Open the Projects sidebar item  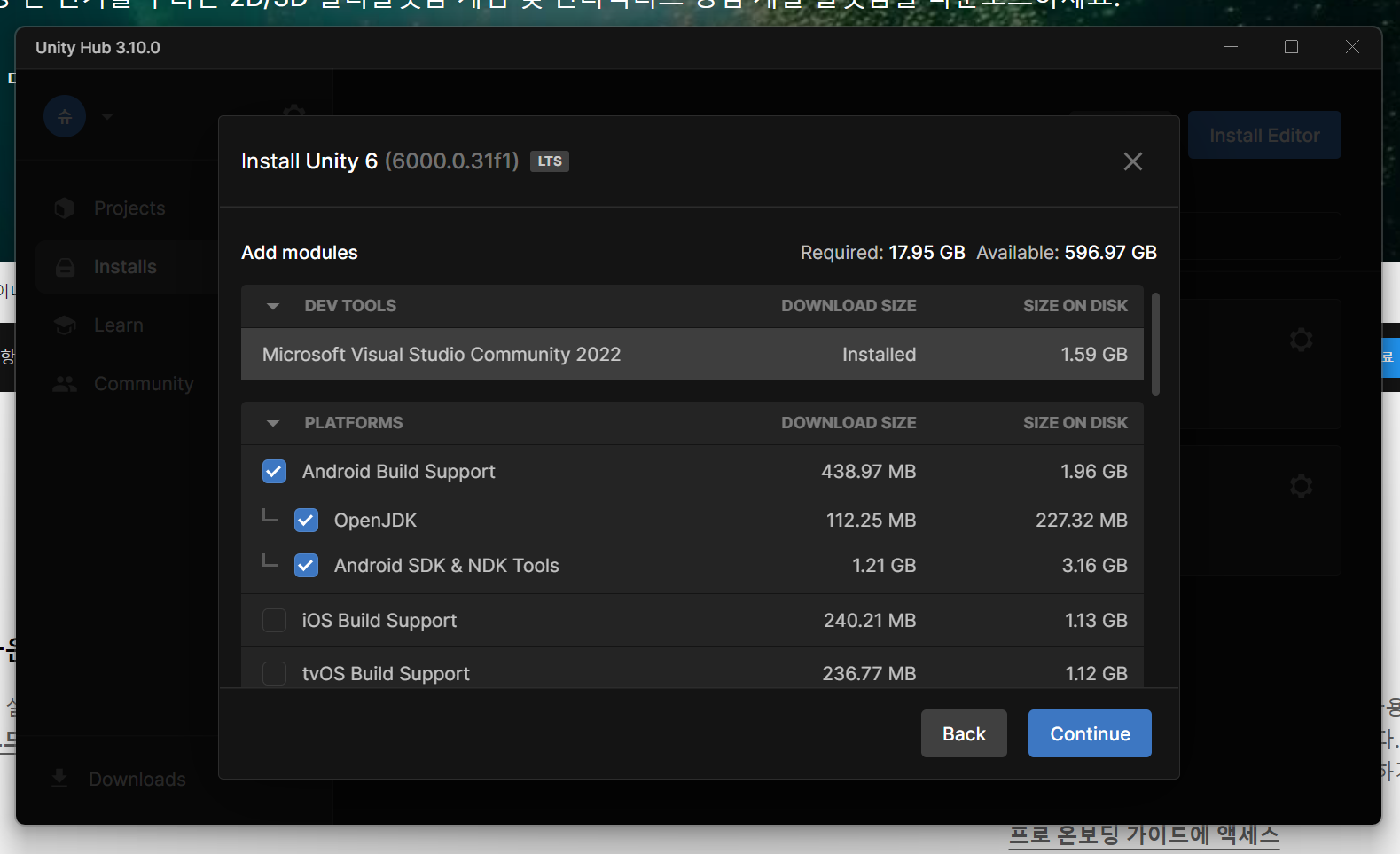pyautogui.click(x=129, y=208)
